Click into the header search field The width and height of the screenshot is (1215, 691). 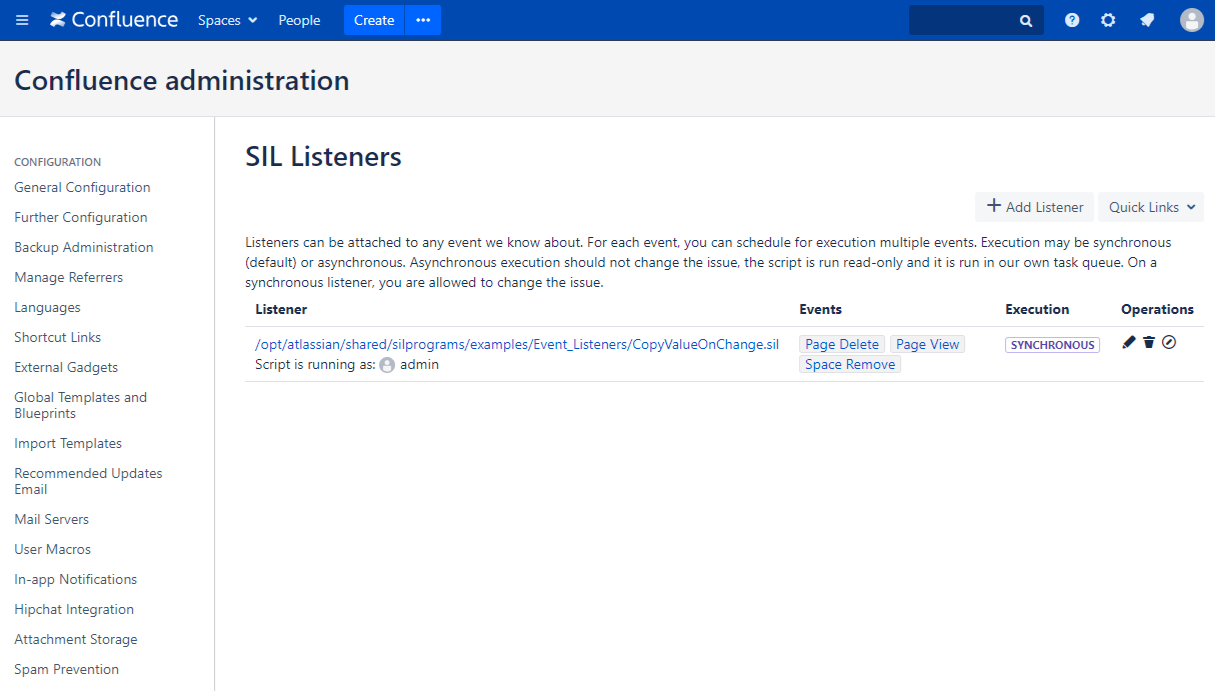coord(965,20)
